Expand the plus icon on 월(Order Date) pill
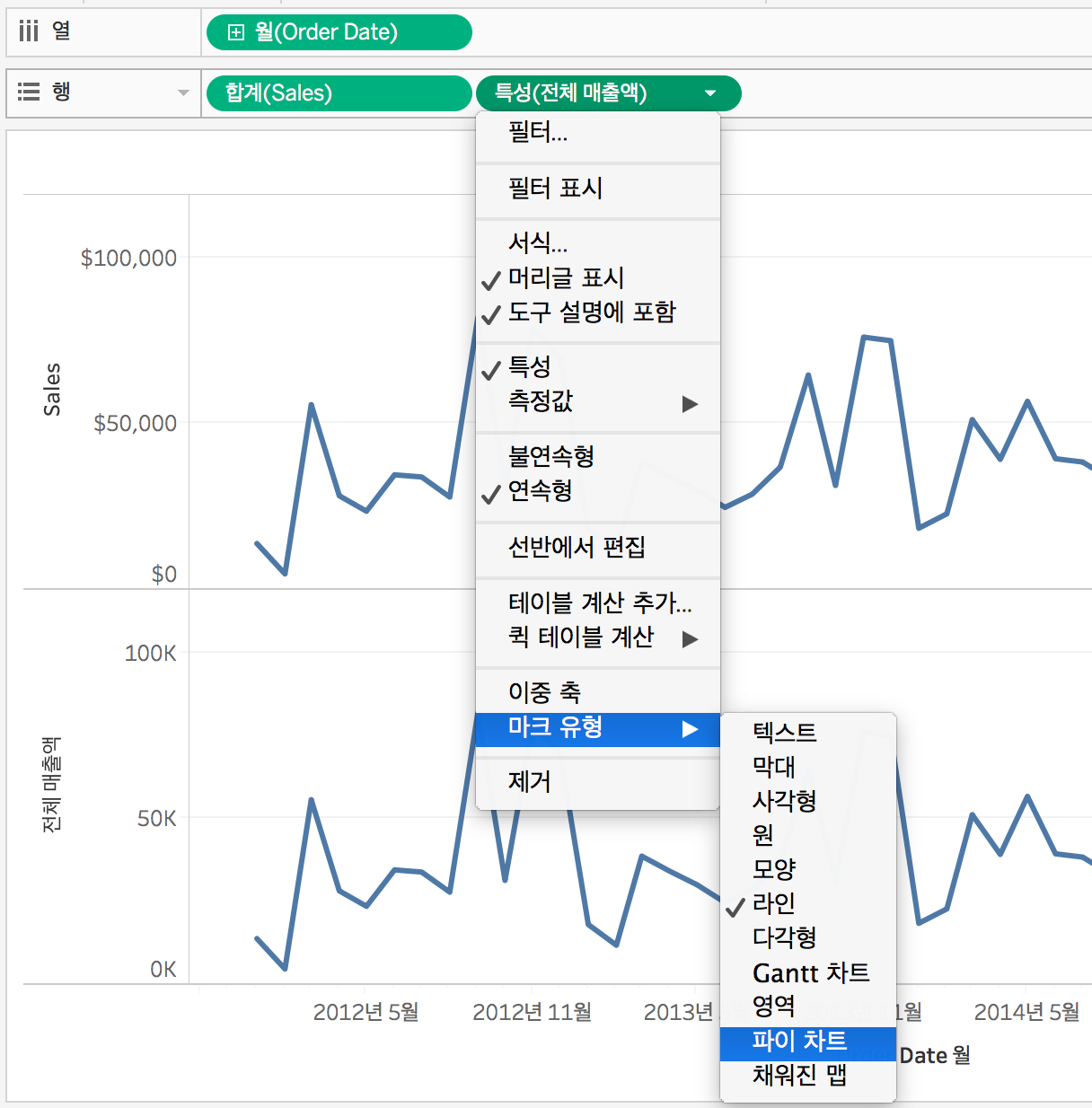 click(236, 32)
